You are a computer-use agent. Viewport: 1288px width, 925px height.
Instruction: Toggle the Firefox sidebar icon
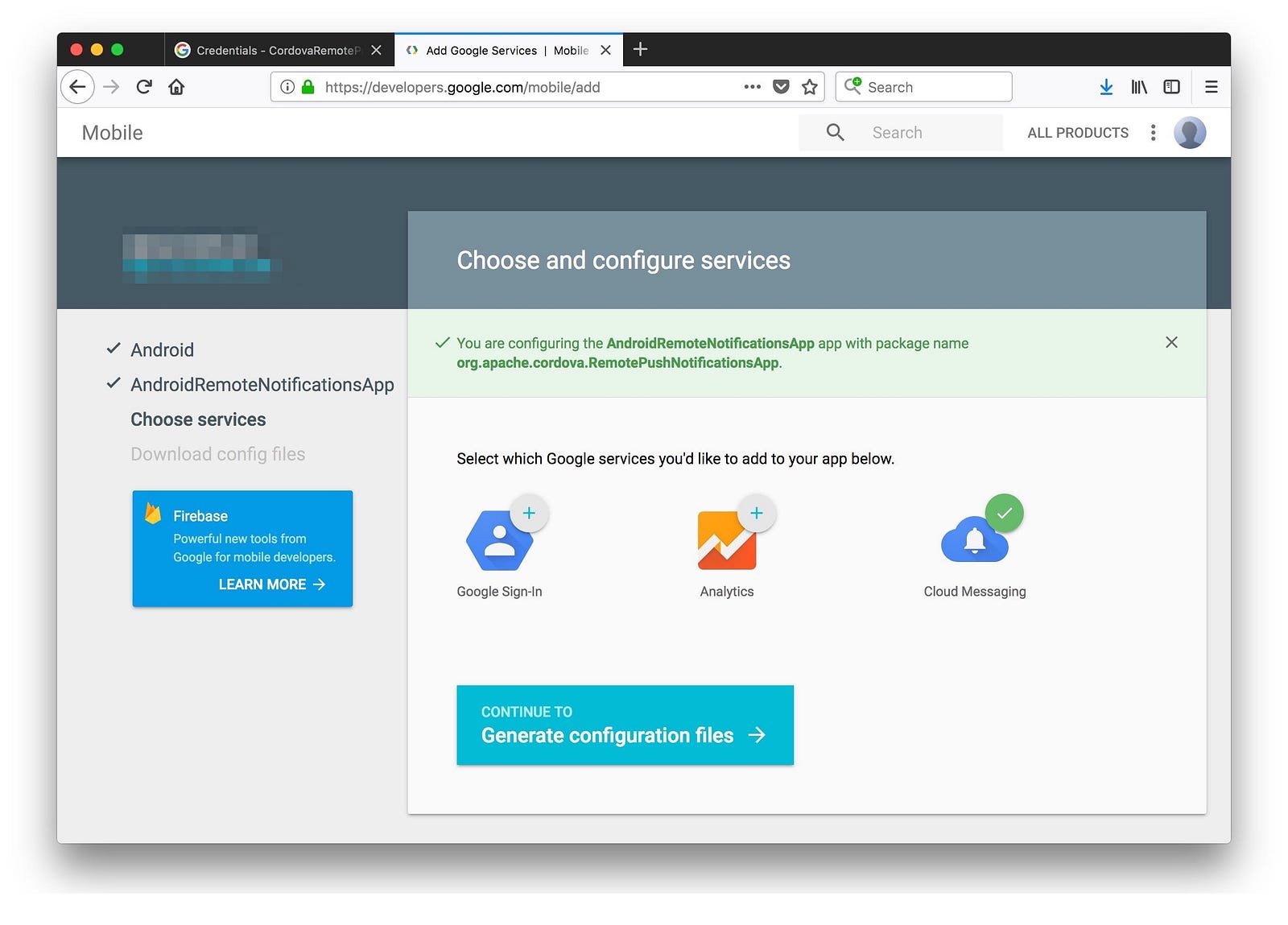[1171, 87]
